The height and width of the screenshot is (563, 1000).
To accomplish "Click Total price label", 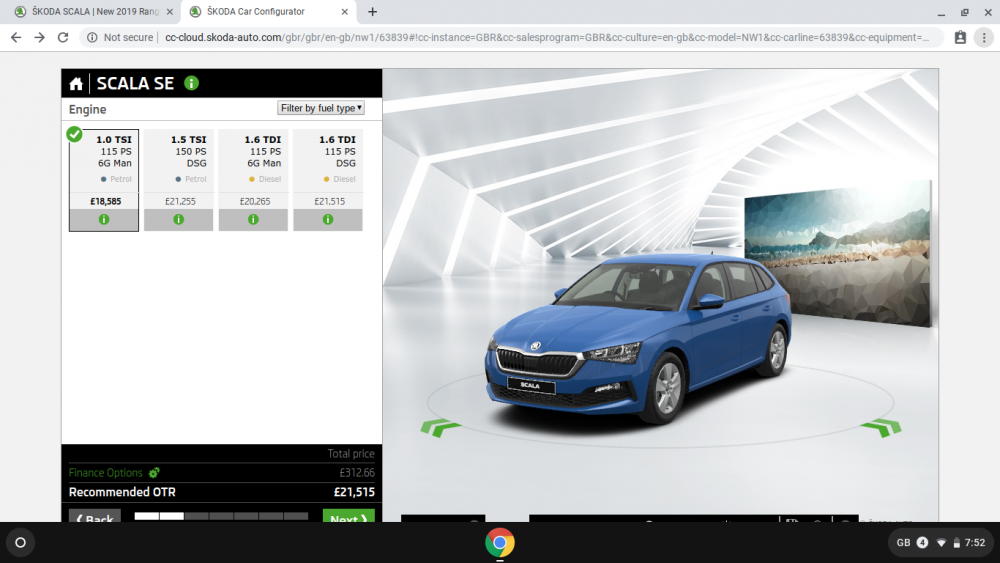I will click(351, 453).
